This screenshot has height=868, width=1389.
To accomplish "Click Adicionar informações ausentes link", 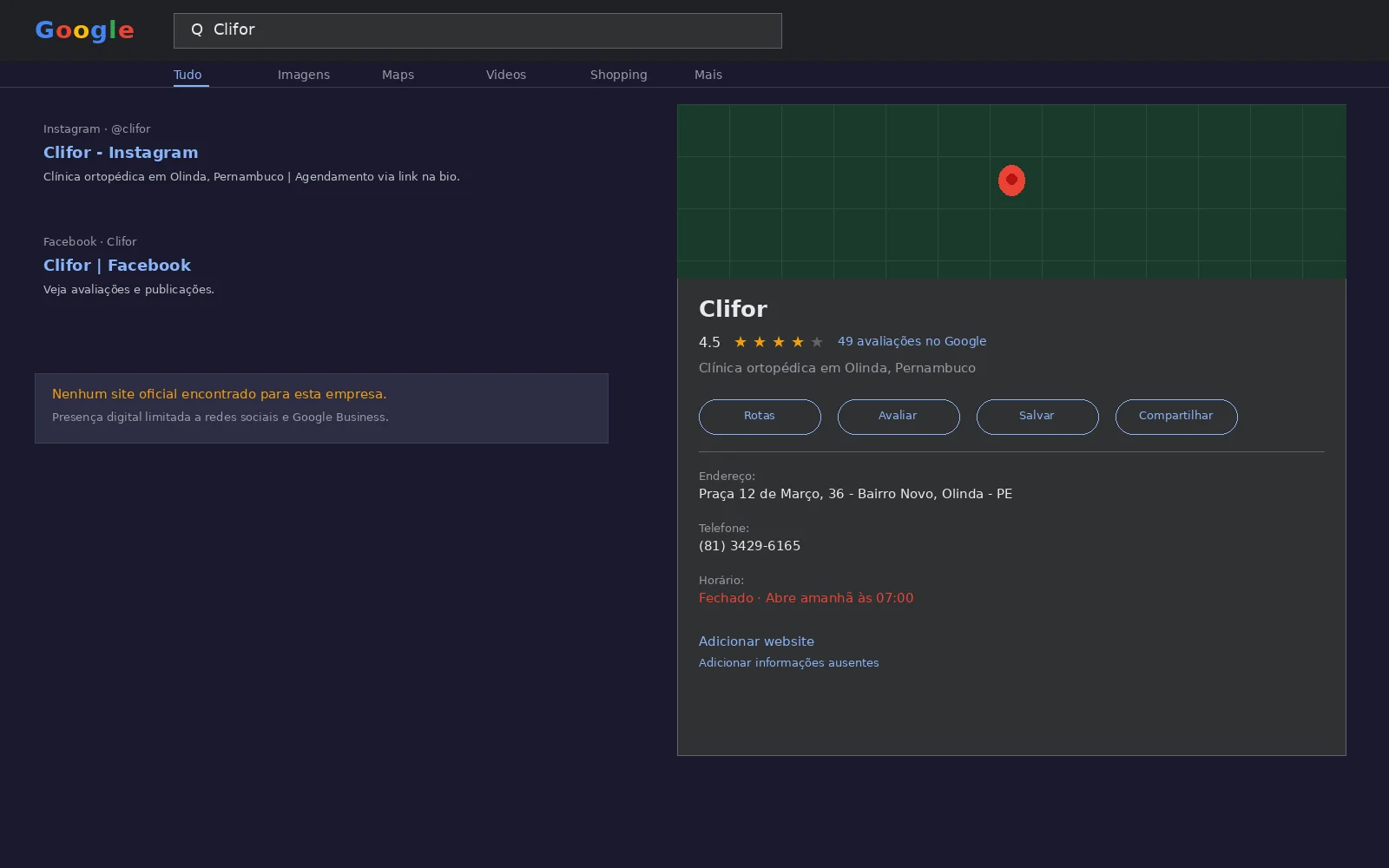I will 789,662.
